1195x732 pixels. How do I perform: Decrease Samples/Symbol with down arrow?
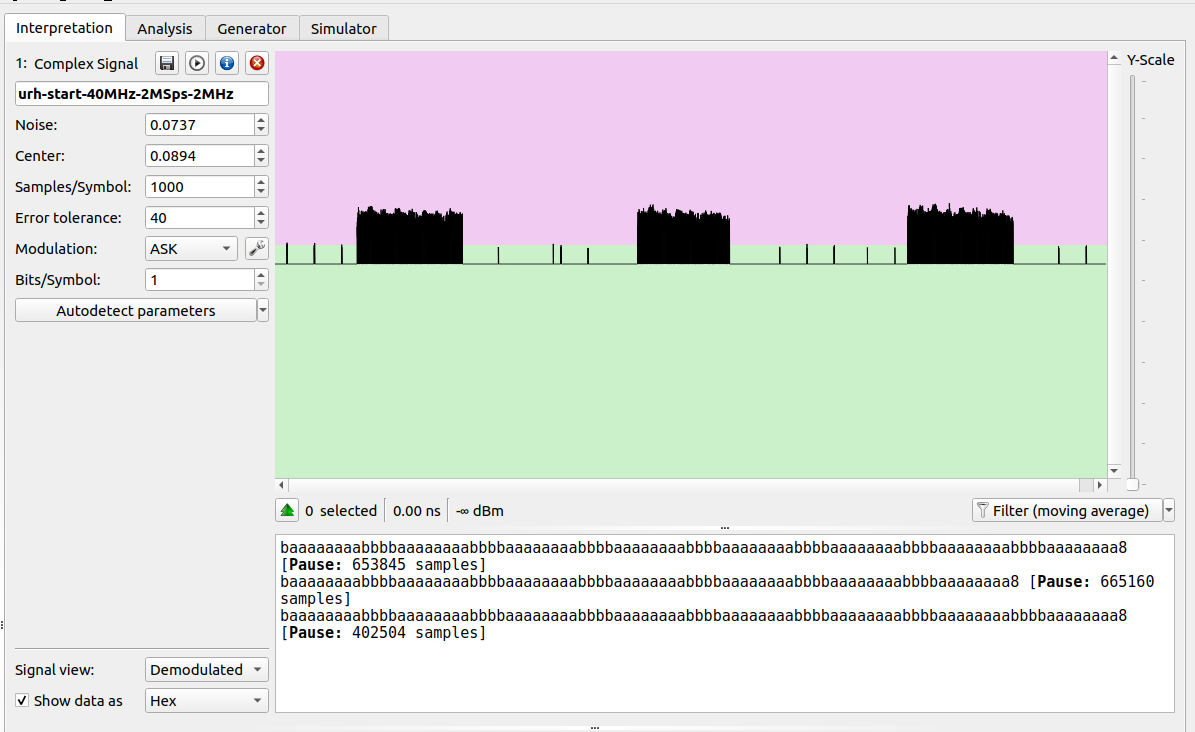coord(261,192)
